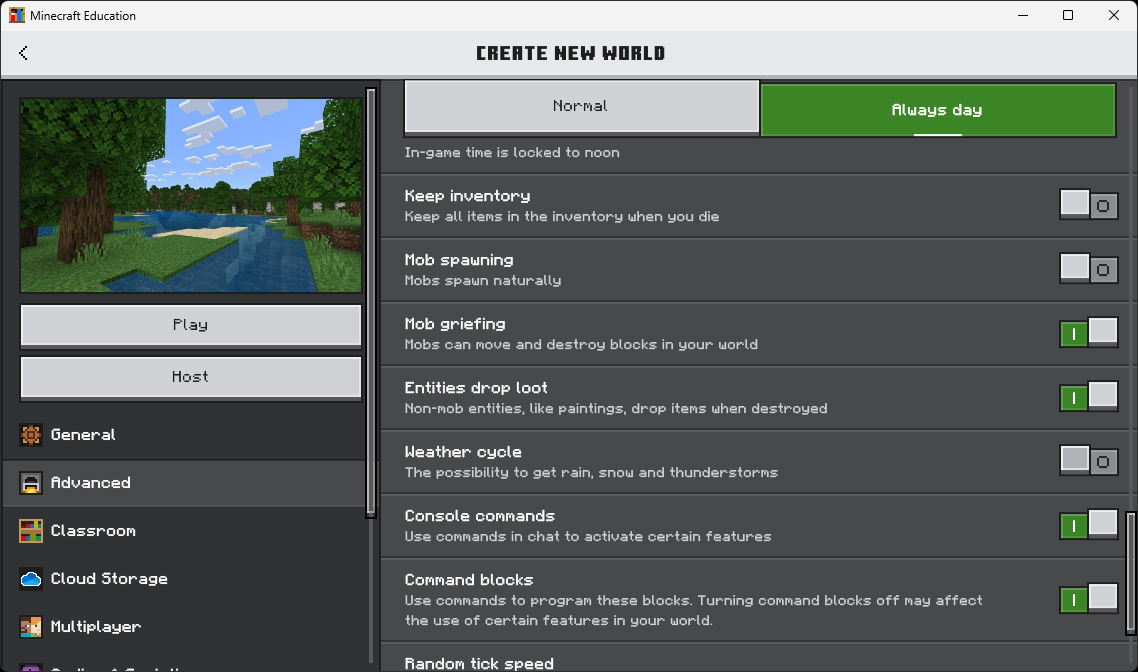The height and width of the screenshot is (672, 1138).
Task: Switch to the Classroom tab
Action: click(184, 530)
